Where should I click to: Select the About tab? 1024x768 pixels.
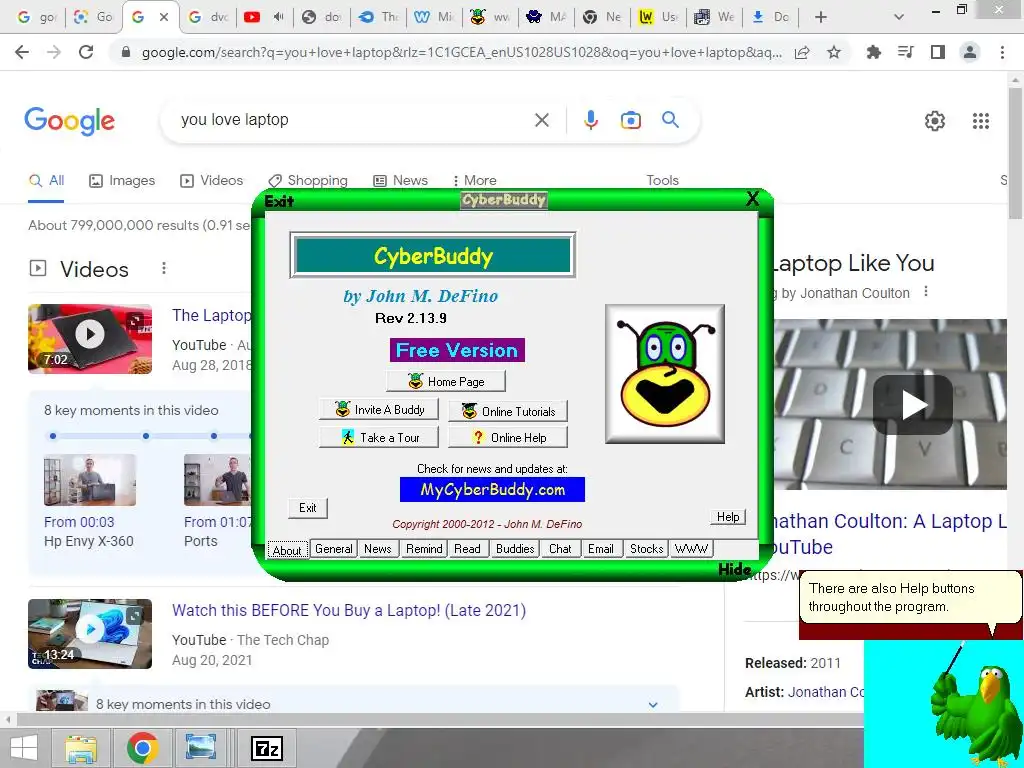coord(287,550)
